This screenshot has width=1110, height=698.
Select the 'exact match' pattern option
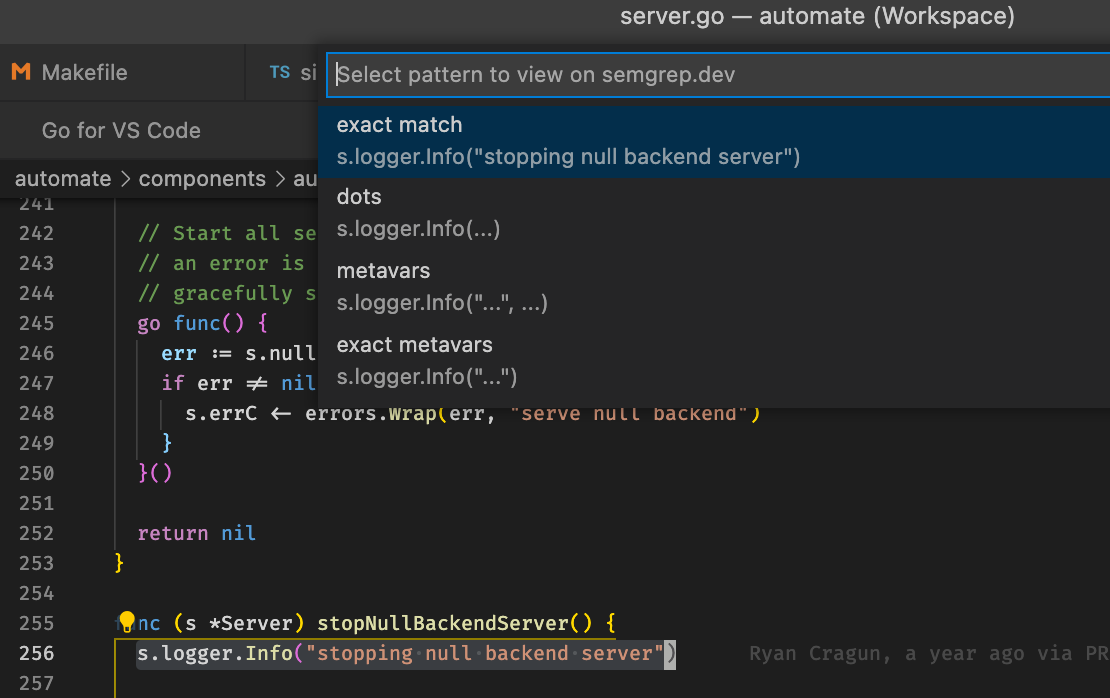(x=714, y=141)
